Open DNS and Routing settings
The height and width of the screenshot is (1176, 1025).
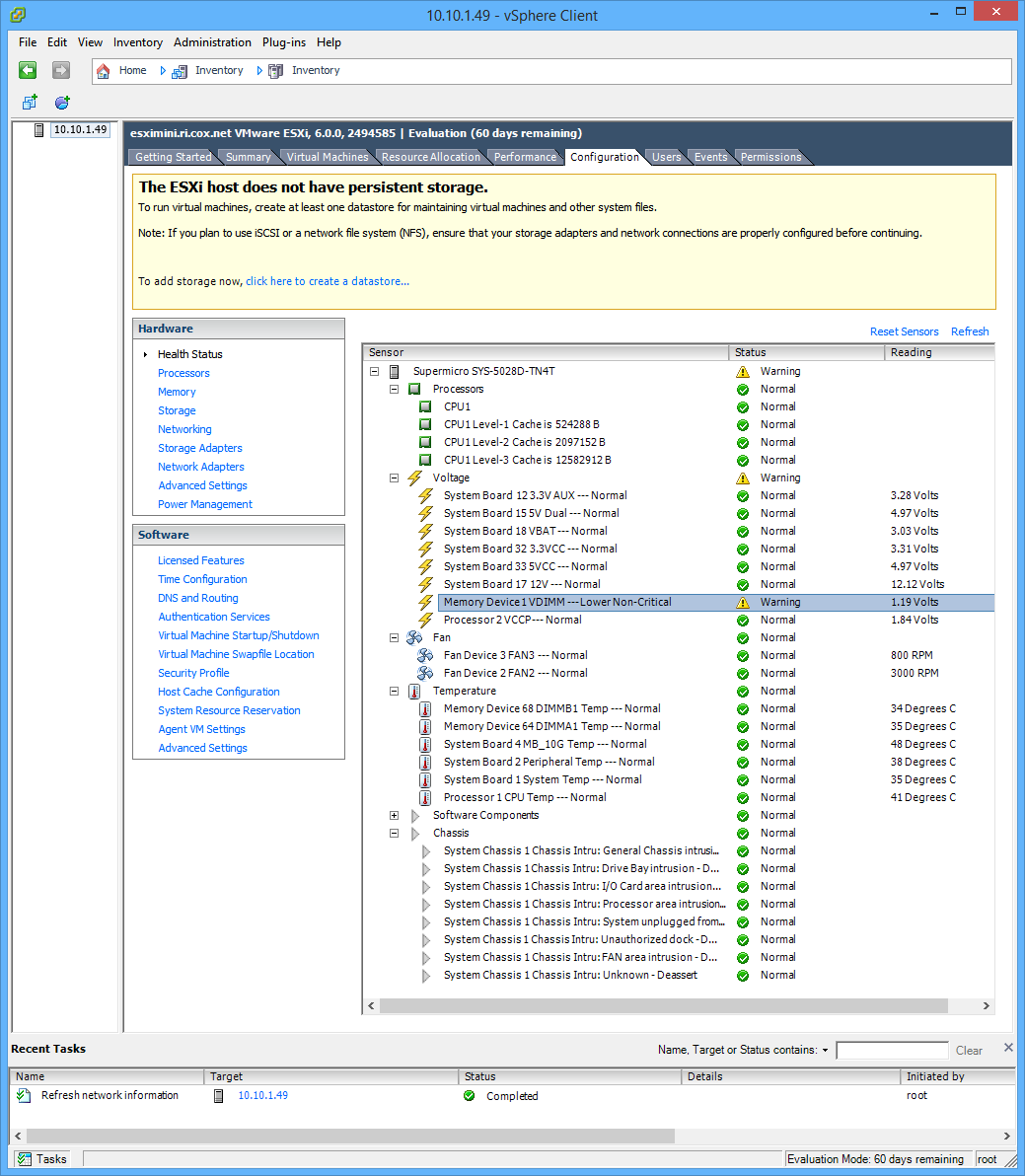tap(198, 598)
